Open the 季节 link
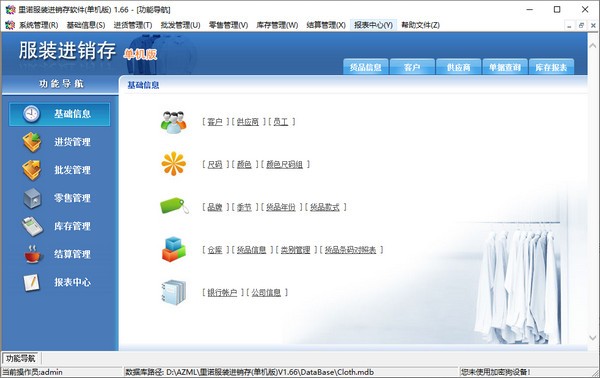The height and width of the screenshot is (378, 600). (244, 207)
